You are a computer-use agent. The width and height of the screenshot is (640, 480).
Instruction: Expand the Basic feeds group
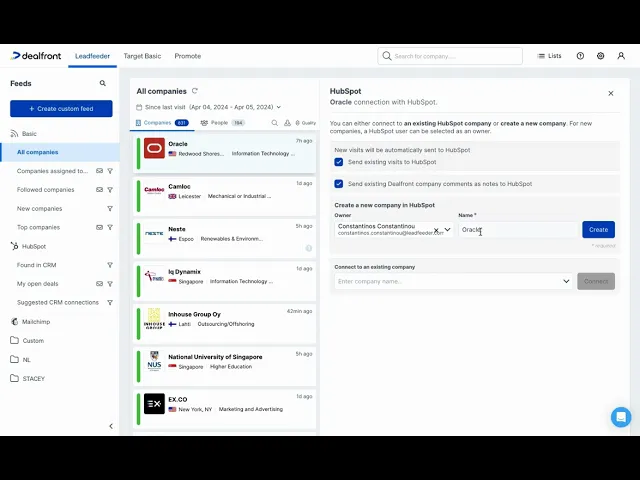(24, 133)
